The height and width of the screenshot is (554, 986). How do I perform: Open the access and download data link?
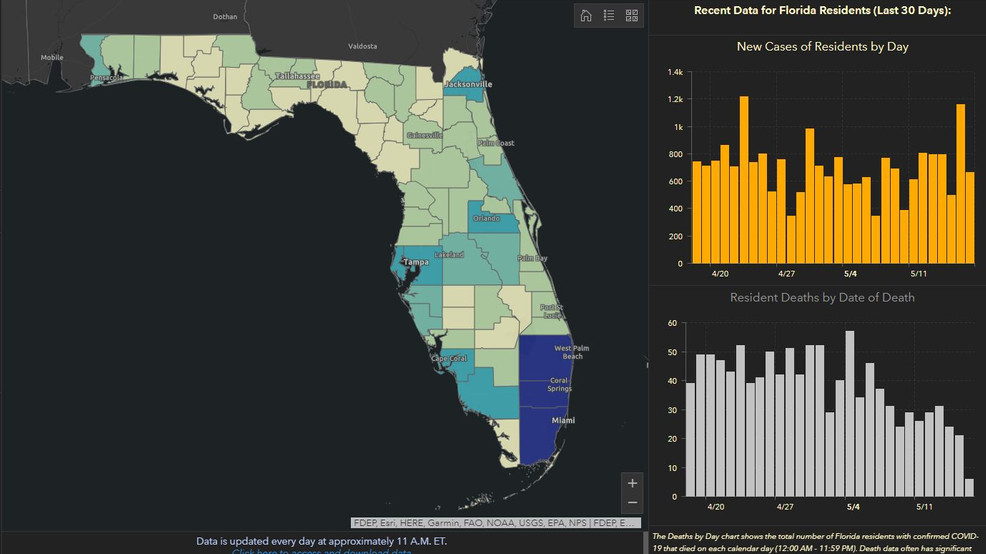[x=321, y=551]
